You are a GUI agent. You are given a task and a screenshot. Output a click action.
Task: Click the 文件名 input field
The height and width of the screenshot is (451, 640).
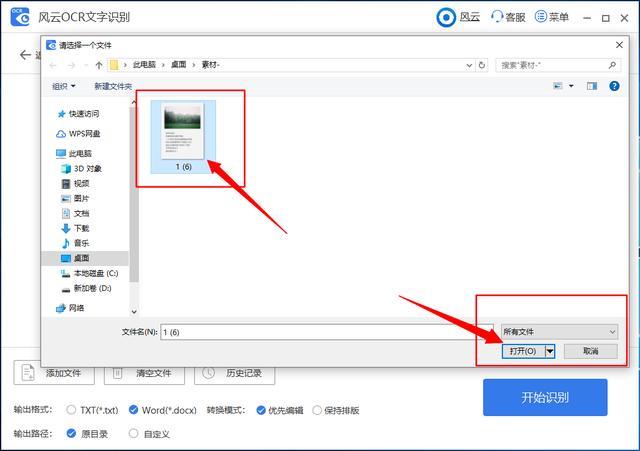tap(327, 332)
